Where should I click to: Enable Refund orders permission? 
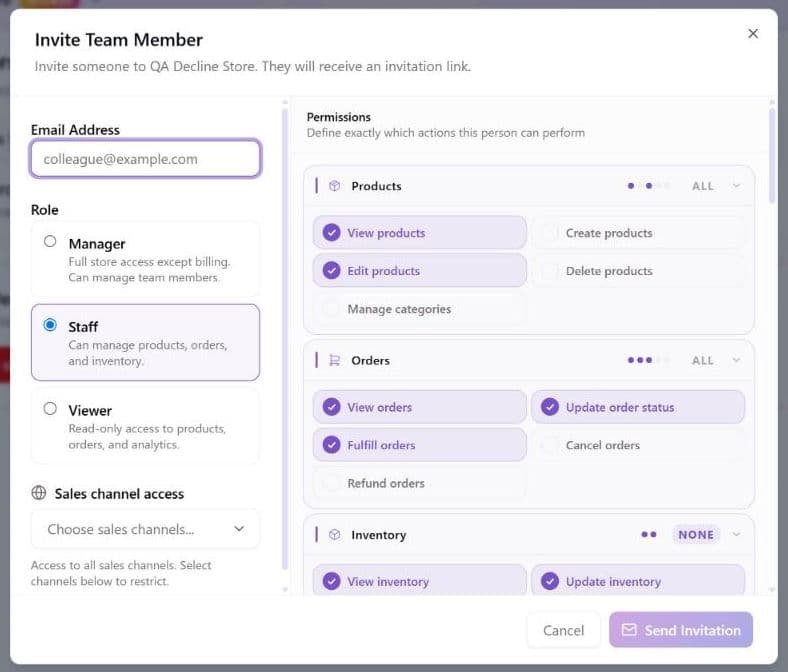click(x=420, y=483)
